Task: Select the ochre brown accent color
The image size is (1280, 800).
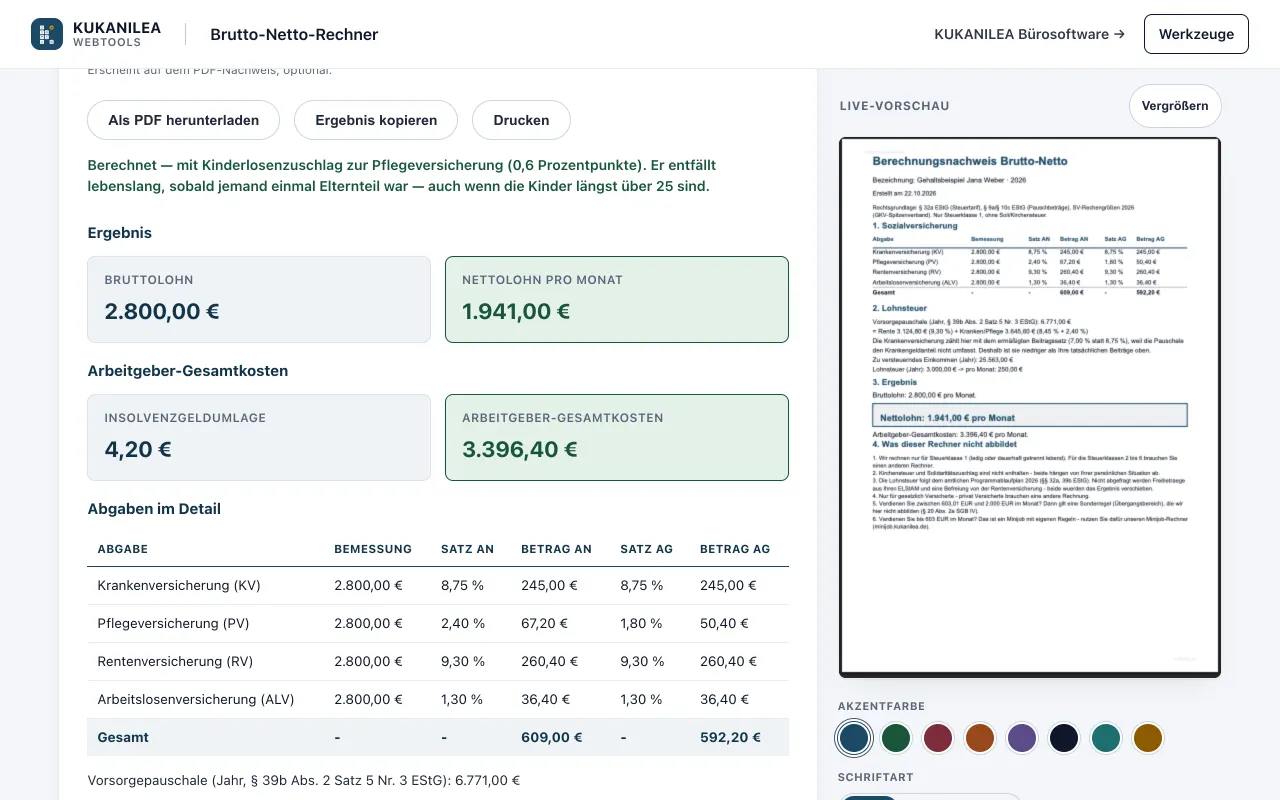Action: (x=1148, y=738)
